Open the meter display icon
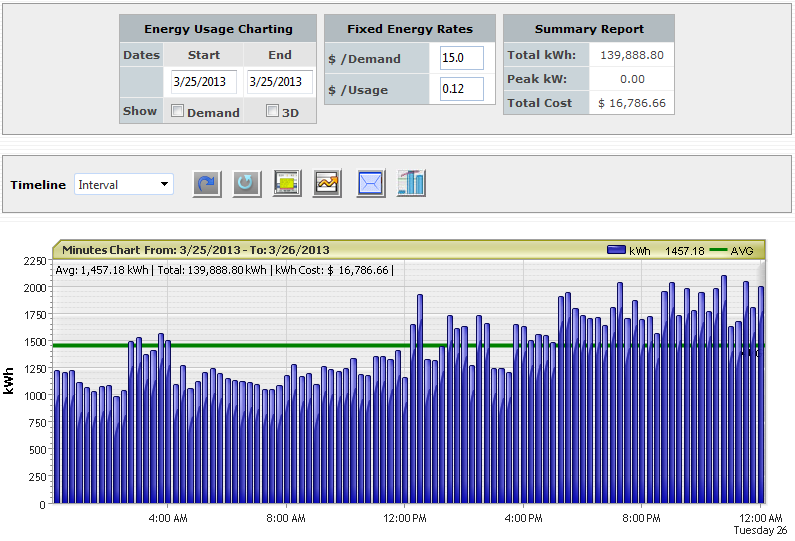The image size is (795, 541). [287, 183]
